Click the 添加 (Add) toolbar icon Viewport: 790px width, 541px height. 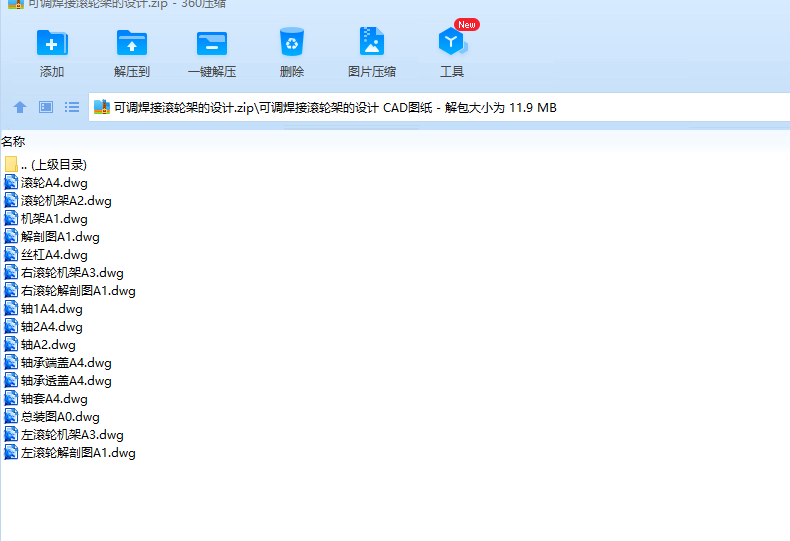click(x=52, y=43)
